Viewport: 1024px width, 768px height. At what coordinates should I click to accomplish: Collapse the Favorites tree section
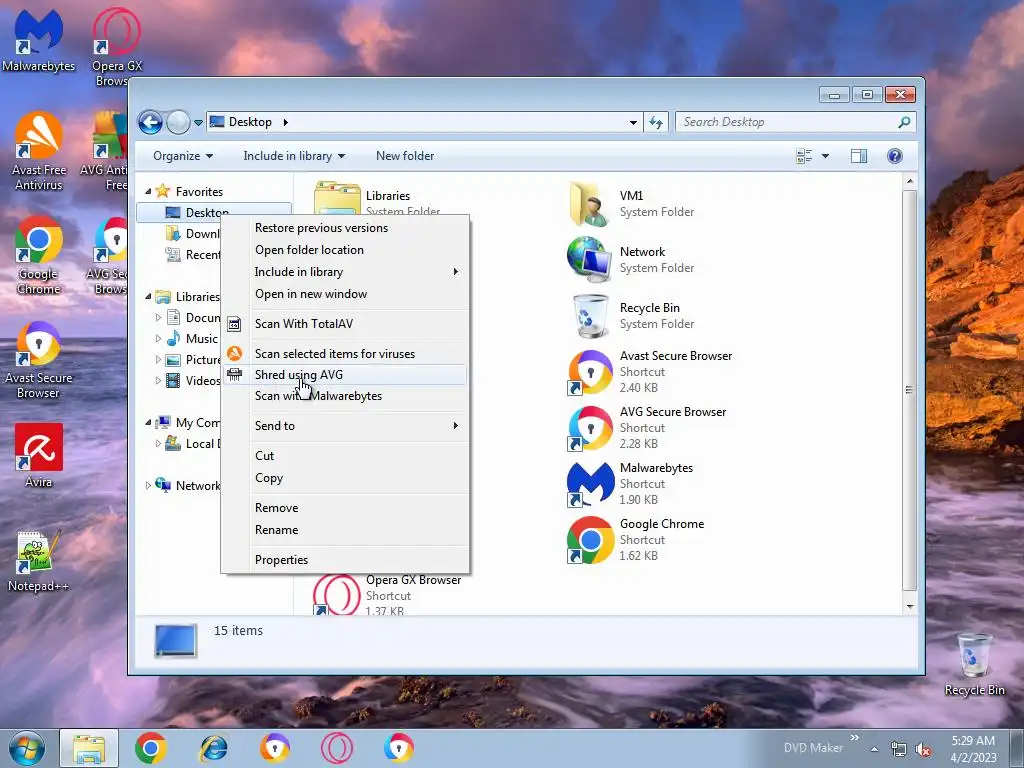click(x=148, y=191)
